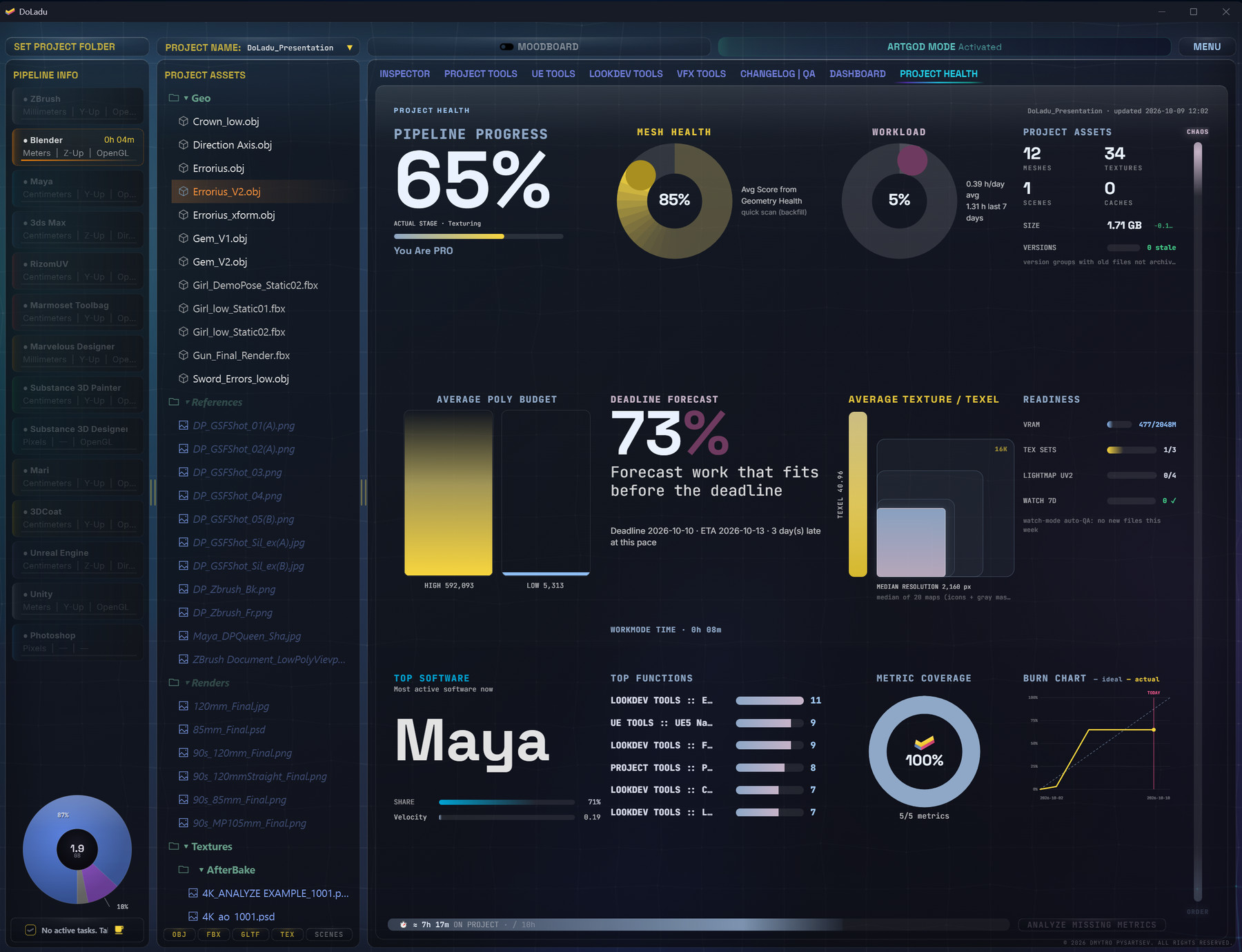Switch to the Dashboard tab
This screenshot has width=1242, height=952.
858,74
